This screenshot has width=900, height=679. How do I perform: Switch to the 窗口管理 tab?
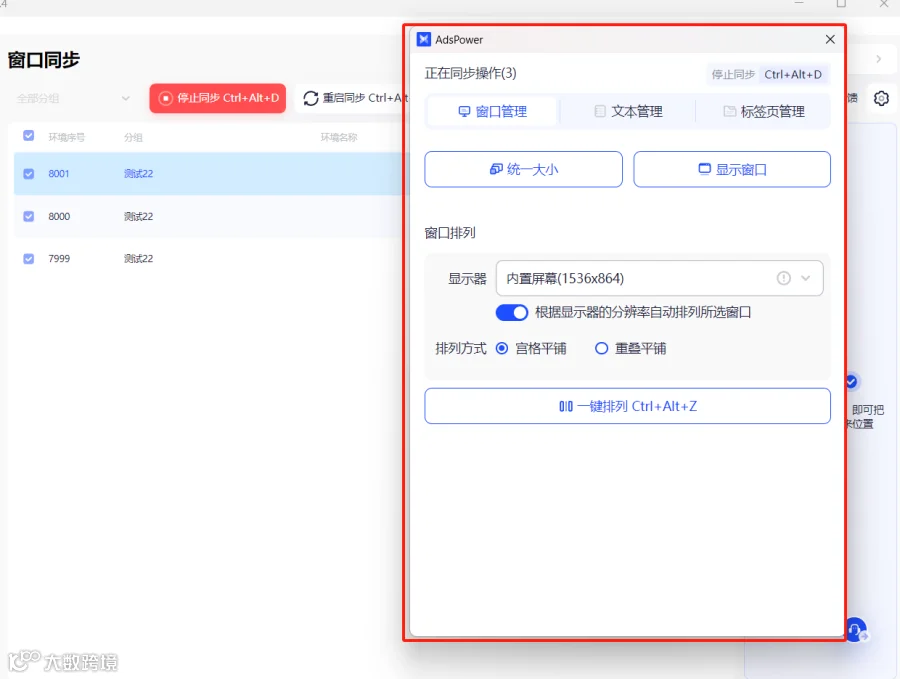[492, 111]
